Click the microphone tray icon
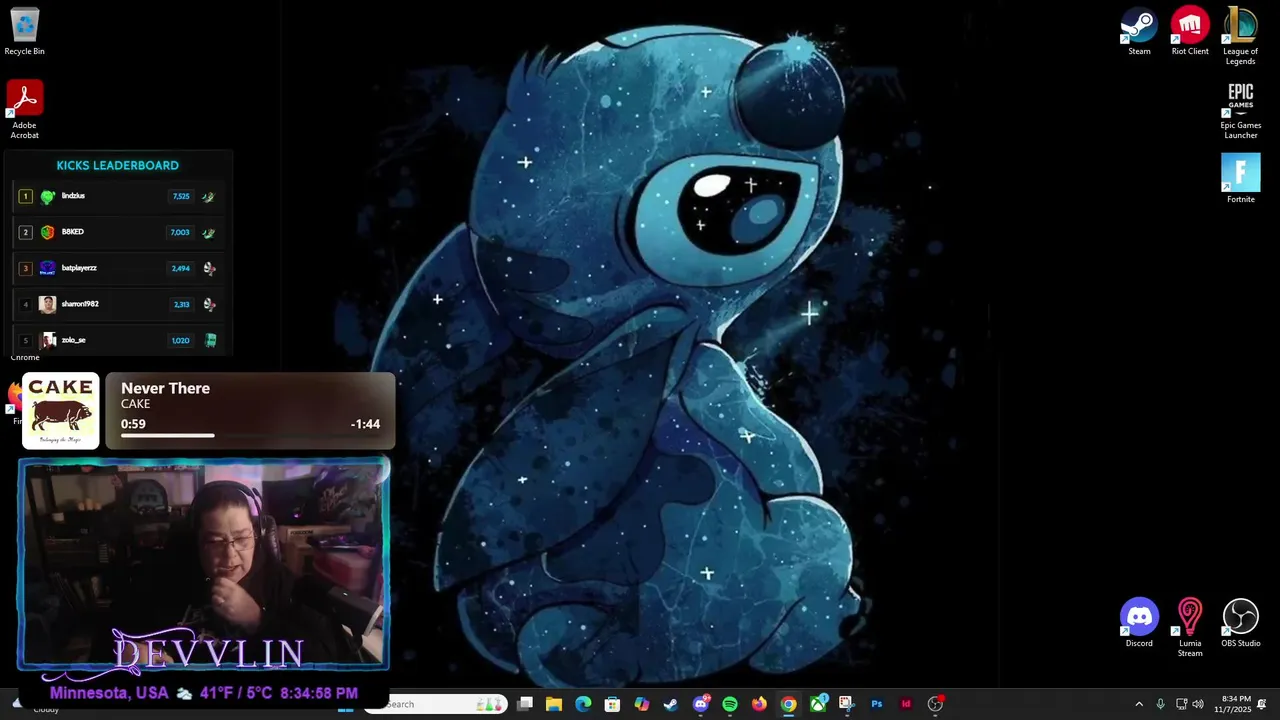 pos(1160,704)
